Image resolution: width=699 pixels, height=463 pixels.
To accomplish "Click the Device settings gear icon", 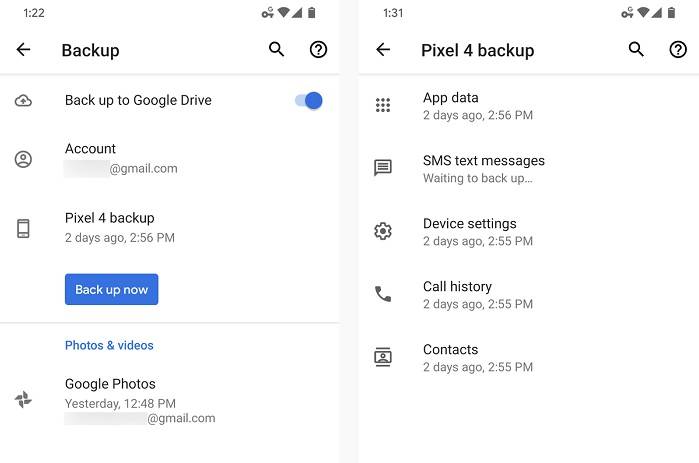I will coord(383,231).
